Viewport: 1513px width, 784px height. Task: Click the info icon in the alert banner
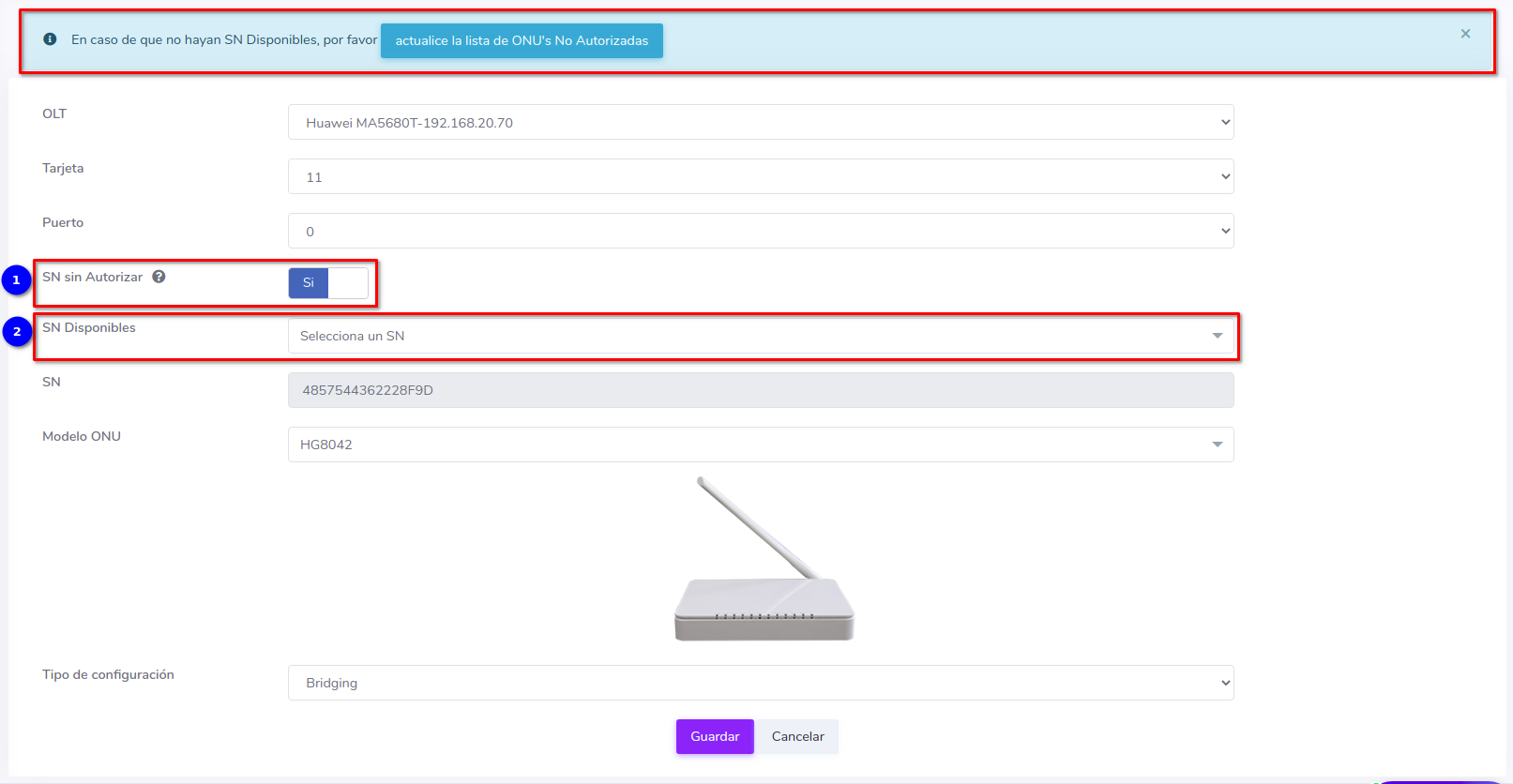[51, 39]
